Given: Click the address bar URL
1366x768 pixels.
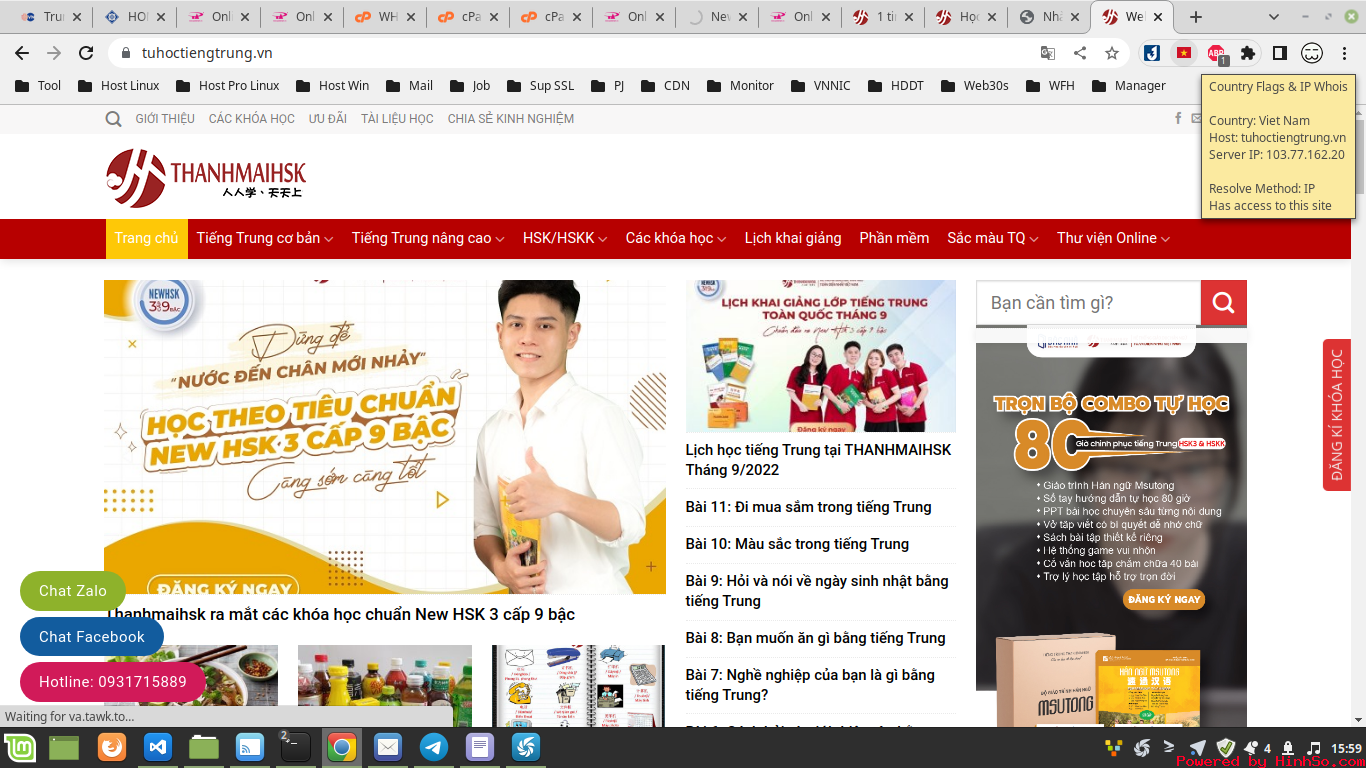Looking at the screenshot, I should [207, 53].
